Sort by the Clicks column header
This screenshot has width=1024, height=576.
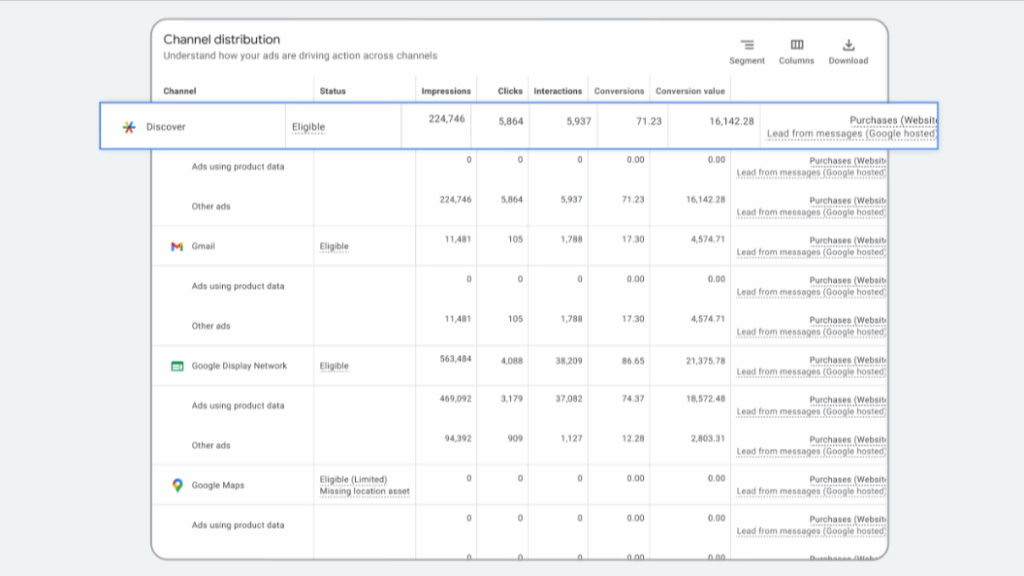coord(510,91)
